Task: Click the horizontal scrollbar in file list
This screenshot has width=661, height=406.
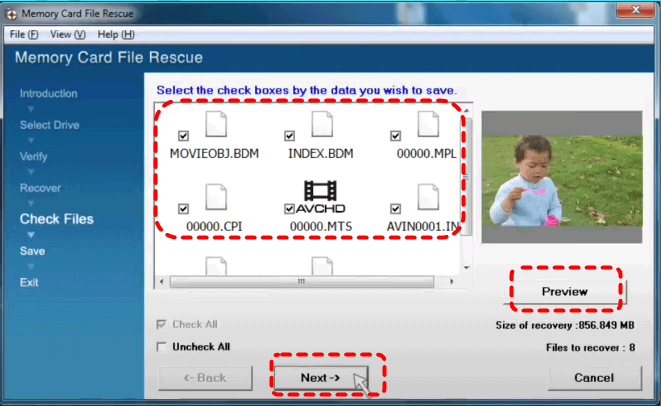Action: (300, 282)
